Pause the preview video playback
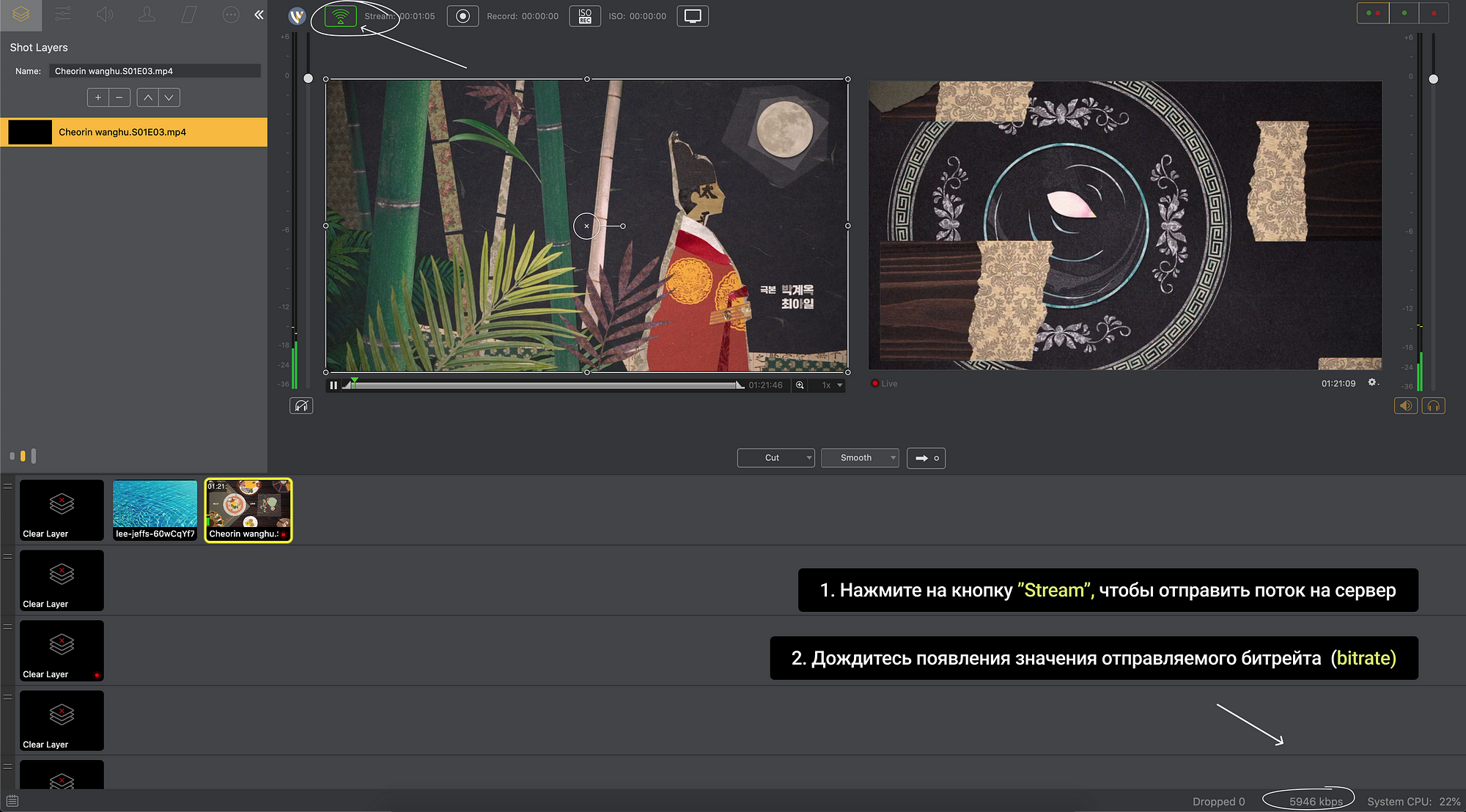This screenshot has width=1466, height=812. point(334,385)
